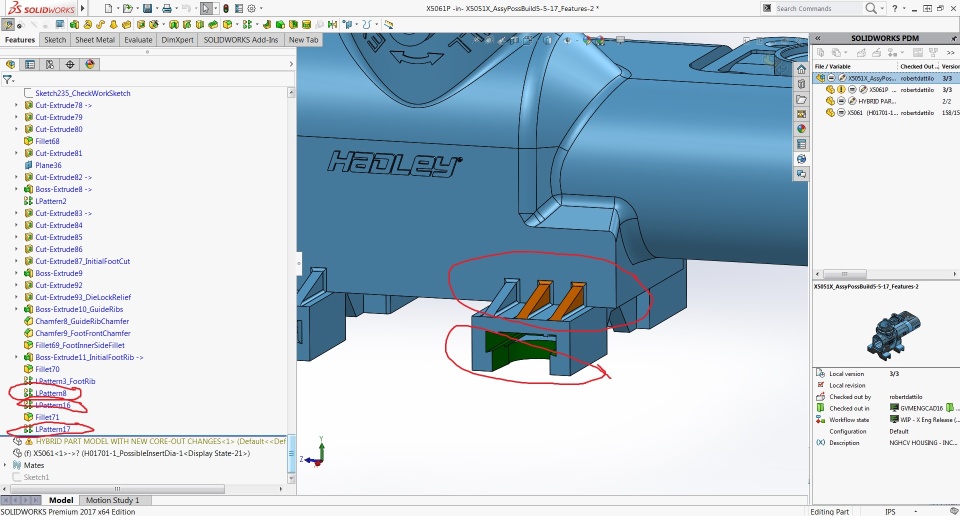Image resolution: width=960 pixels, height=516 pixels.
Task: Click the Reference Geometry icon
Action: (347, 24)
